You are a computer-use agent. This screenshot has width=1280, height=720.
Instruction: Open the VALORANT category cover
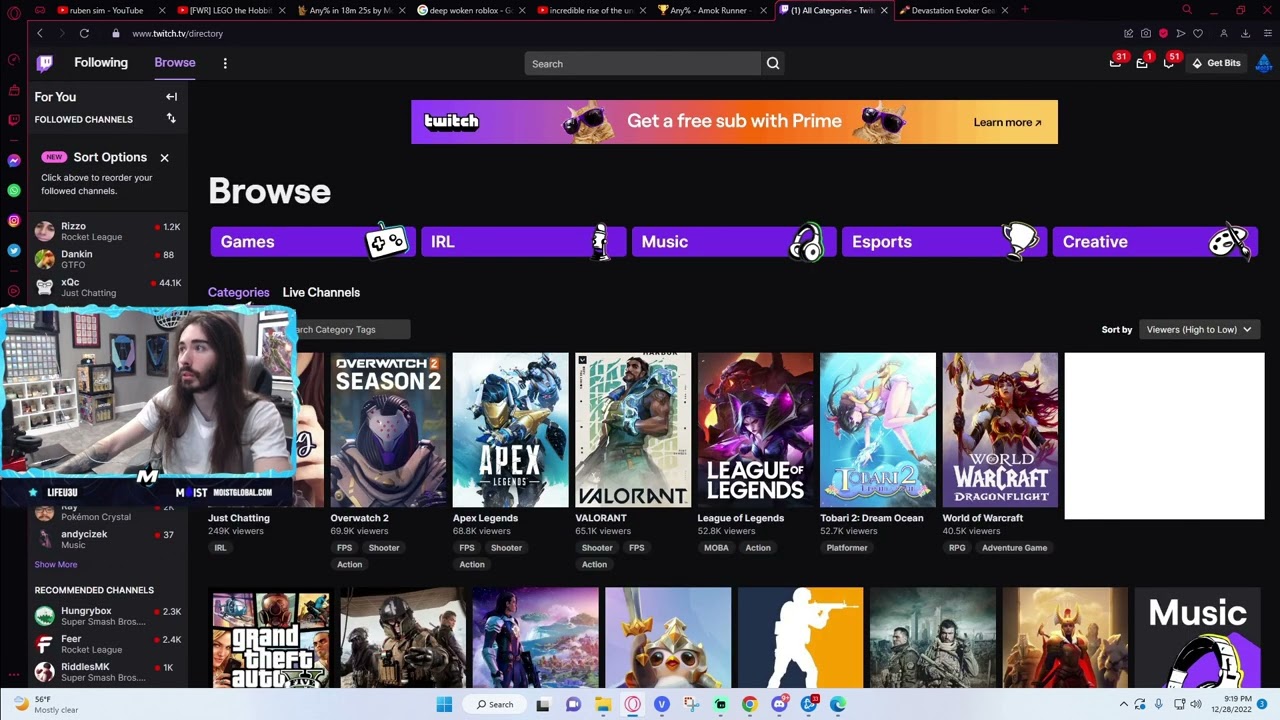point(633,430)
